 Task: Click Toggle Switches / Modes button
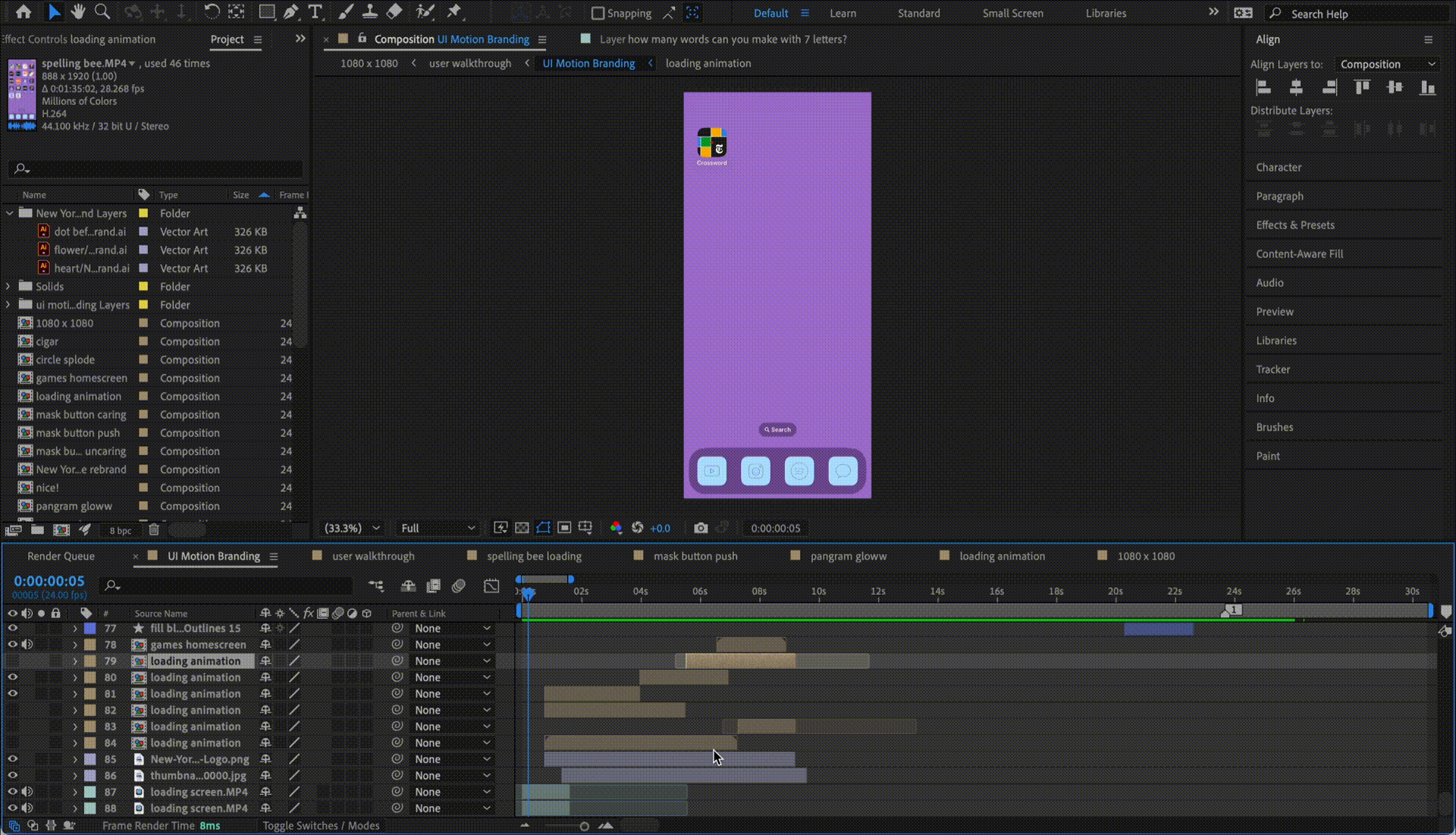(321, 826)
